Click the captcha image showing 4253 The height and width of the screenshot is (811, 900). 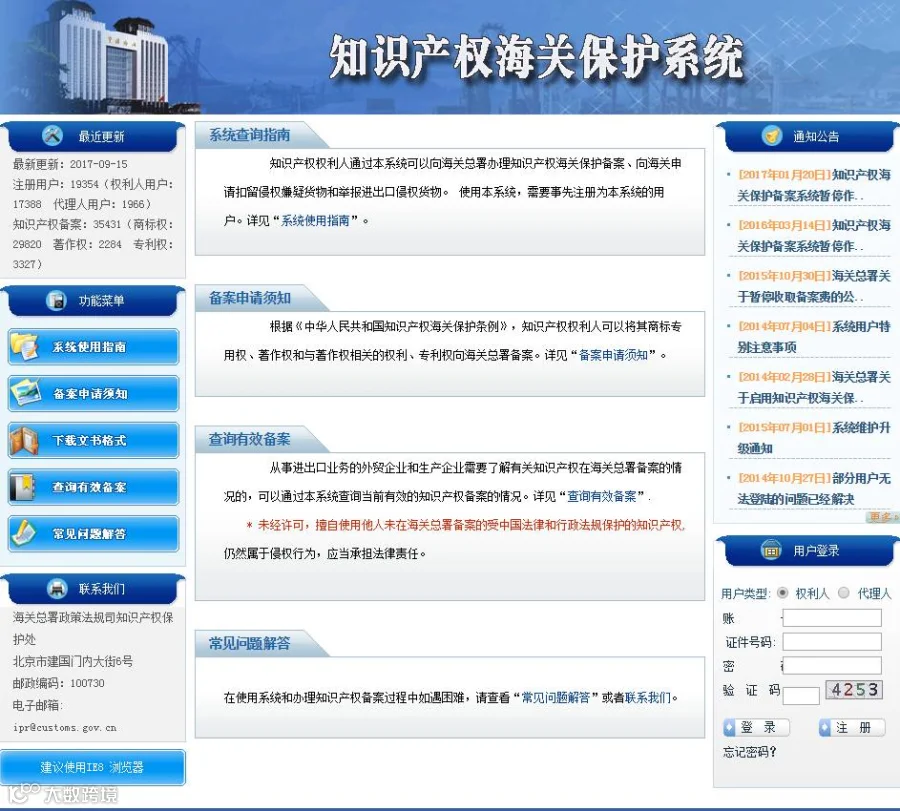pos(854,689)
